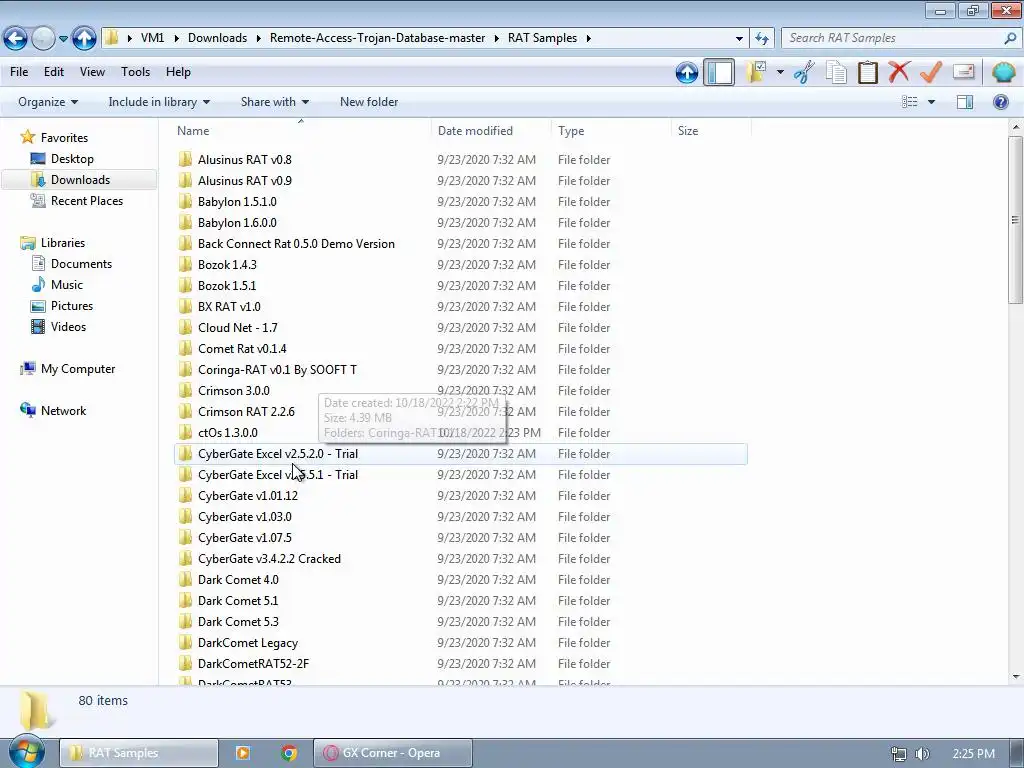Select Libraries in the navigation pane
The width and height of the screenshot is (1024, 768).
[x=63, y=243]
